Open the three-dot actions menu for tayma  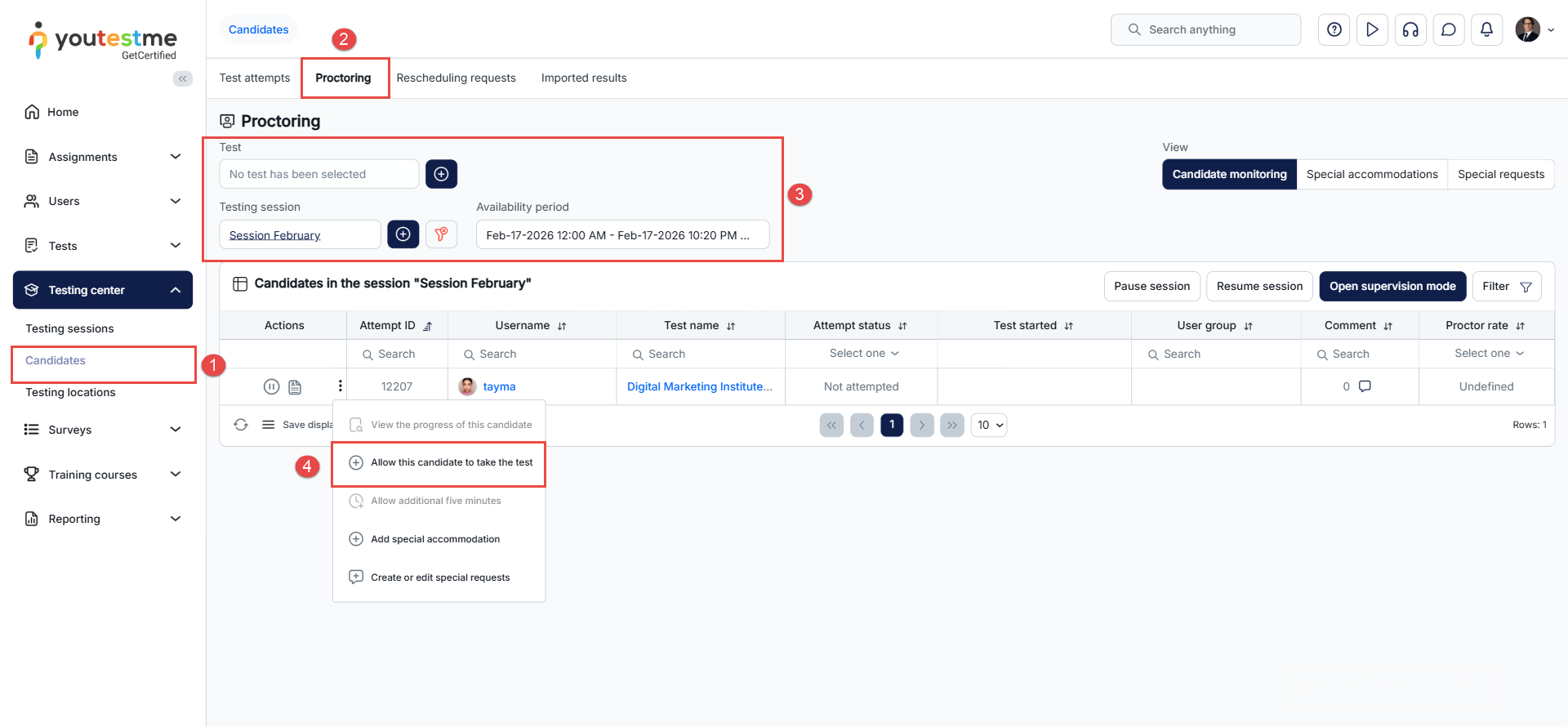(340, 386)
